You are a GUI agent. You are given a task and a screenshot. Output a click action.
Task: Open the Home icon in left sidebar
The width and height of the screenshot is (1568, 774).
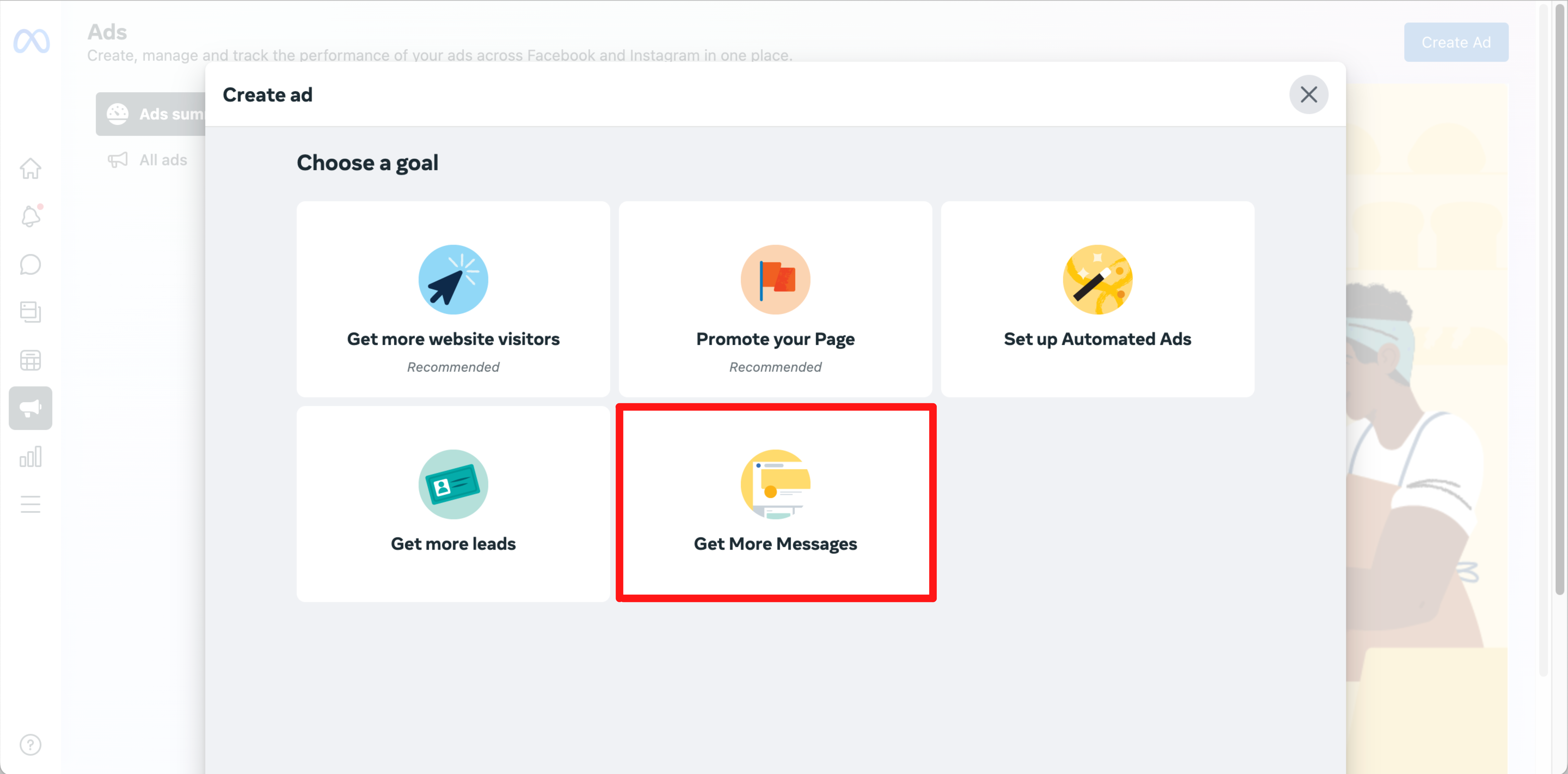point(30,168)
